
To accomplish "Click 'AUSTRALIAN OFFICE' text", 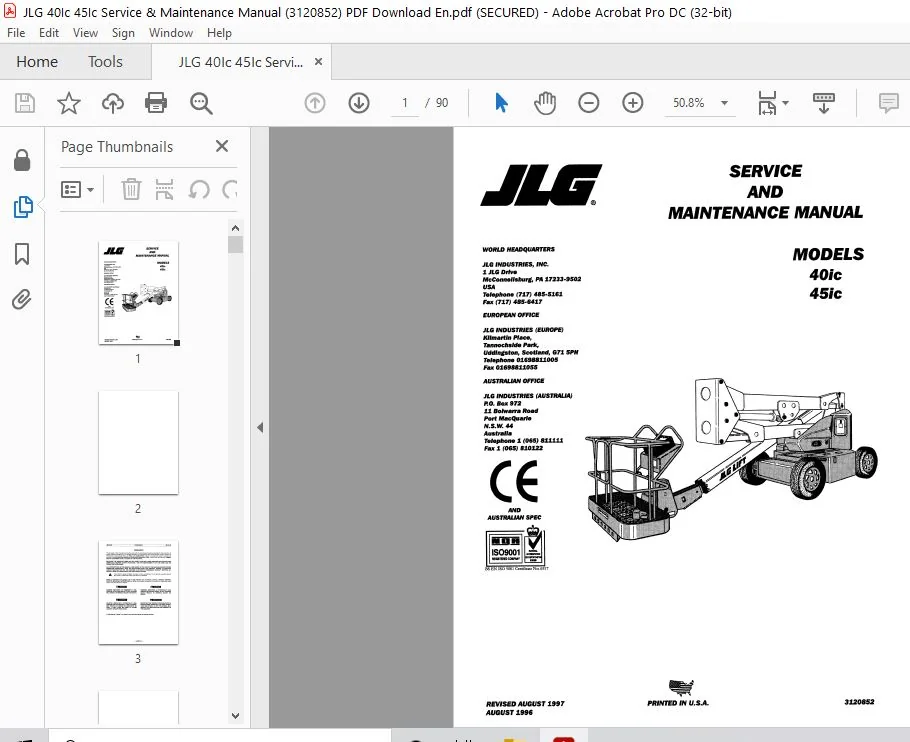I will click(514, 381).
